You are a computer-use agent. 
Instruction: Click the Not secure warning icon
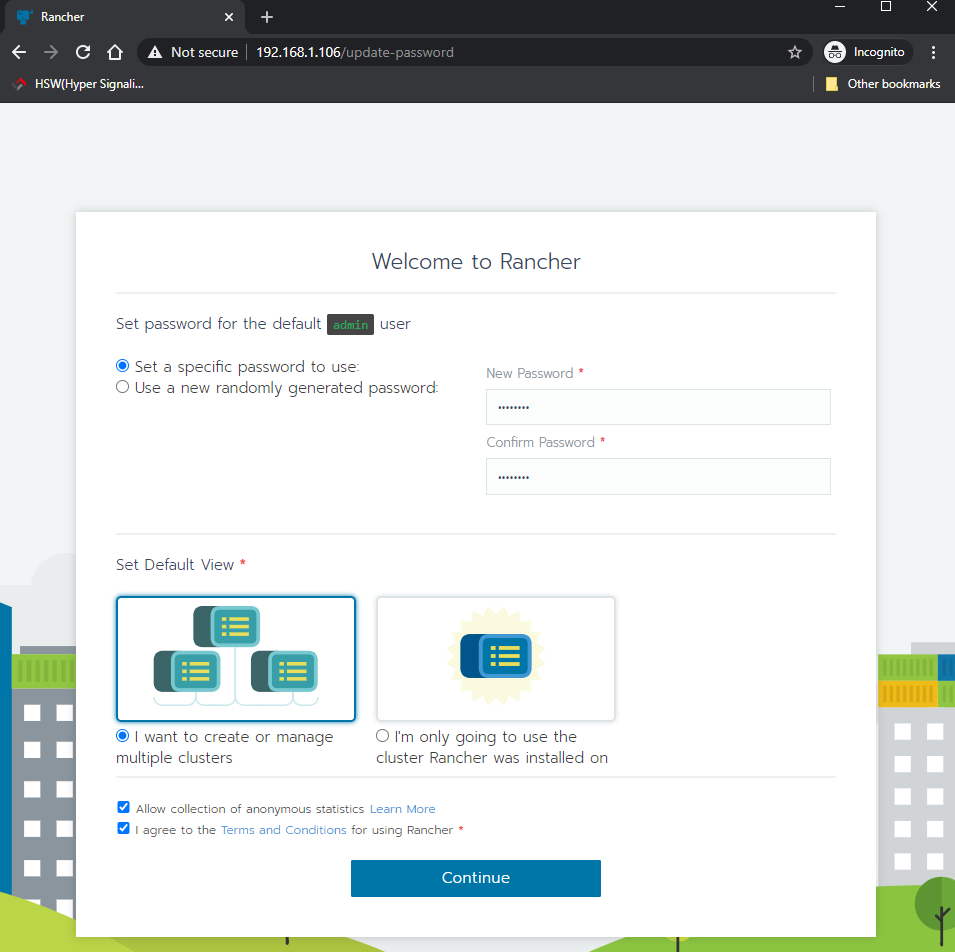(x=155, y=52)
